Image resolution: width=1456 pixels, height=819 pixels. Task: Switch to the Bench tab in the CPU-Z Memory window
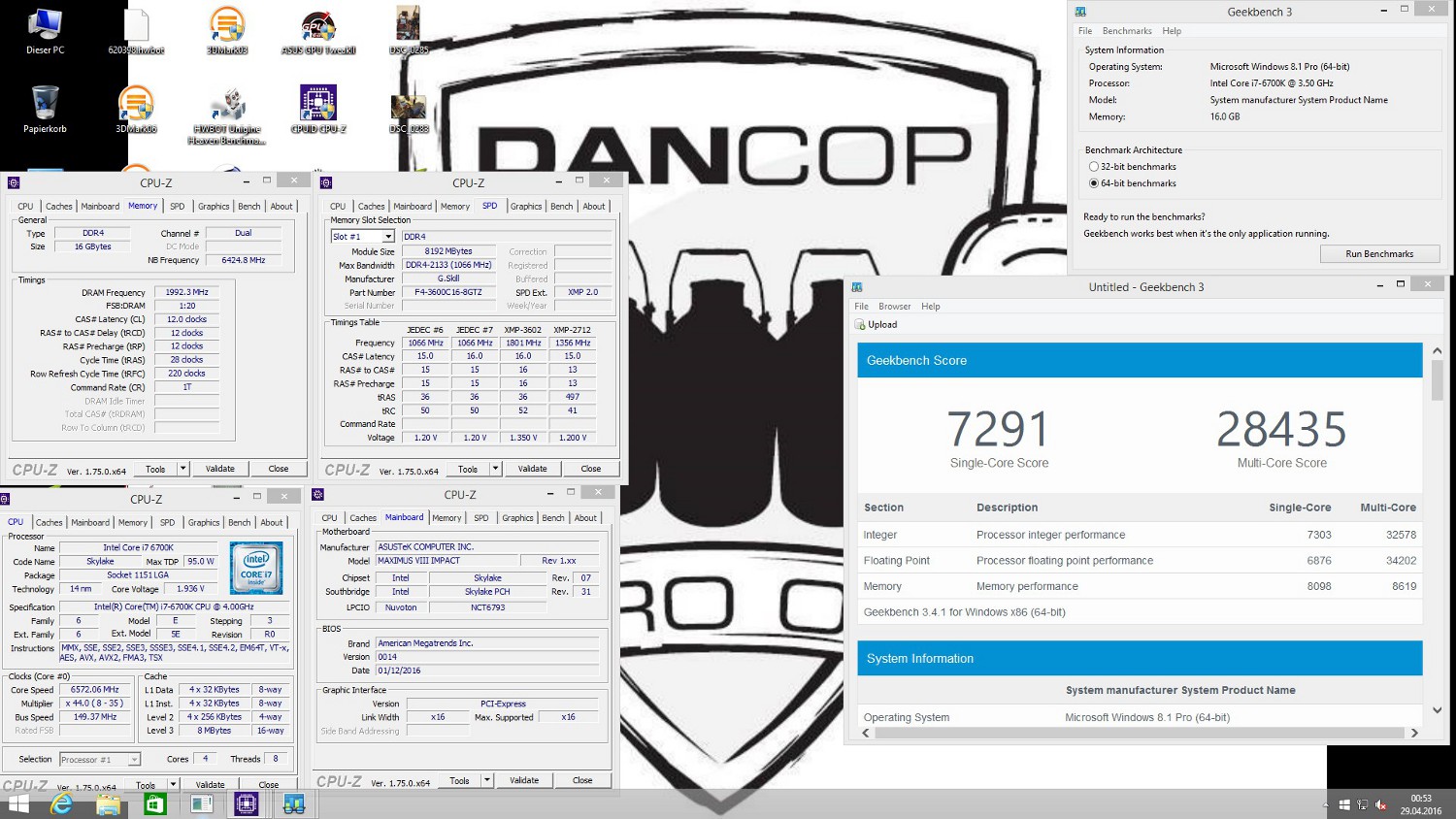249,207
